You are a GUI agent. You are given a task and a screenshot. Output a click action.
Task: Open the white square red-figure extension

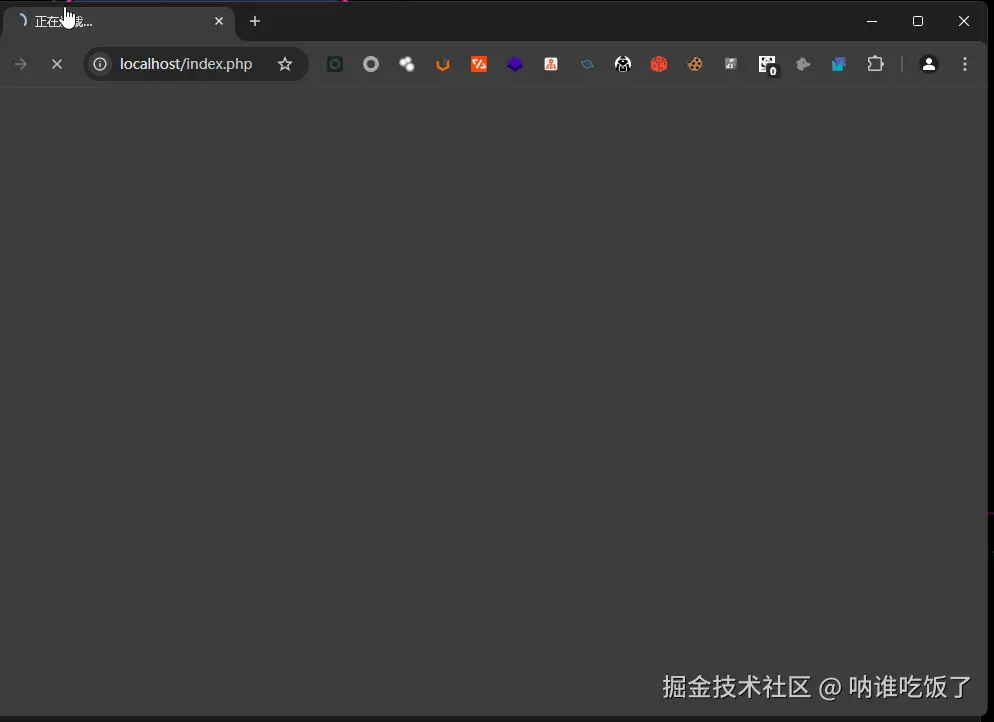(x=551, y=64)
